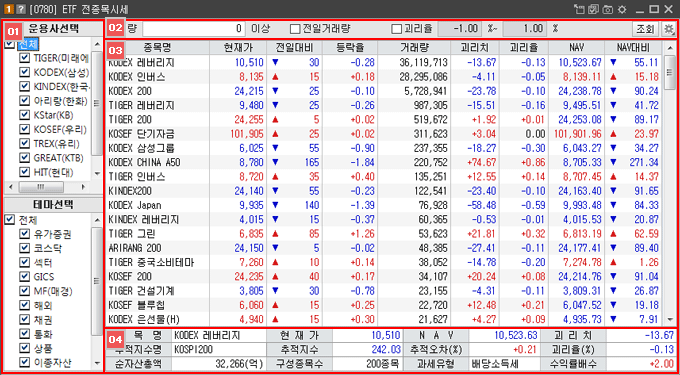Toggle the 괴리율 filter checkbox
The height and width of the screenshot is (375, 680).
pos(396,29)
